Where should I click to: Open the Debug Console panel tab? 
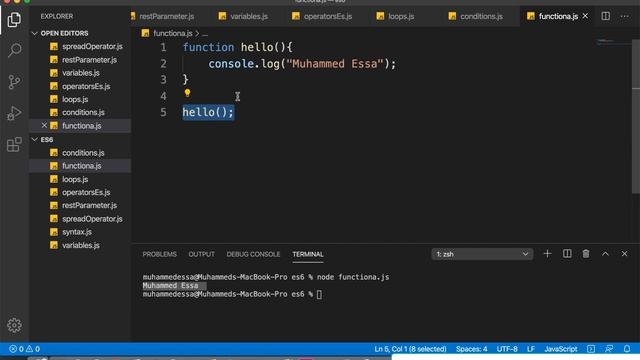click(253, 254)
